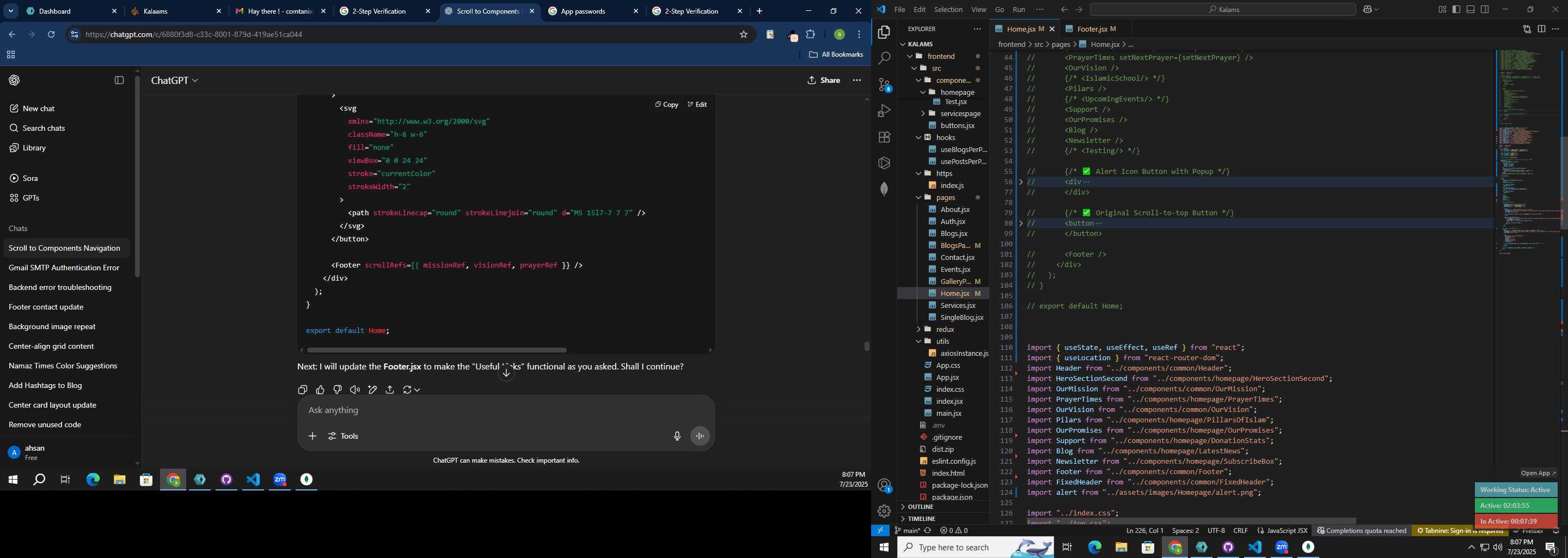Image resolution: width=1568 pixels, height=558 pixels.
Task: Open Tools button in message box
Action: pyautogui.click(x=344, y=436)
